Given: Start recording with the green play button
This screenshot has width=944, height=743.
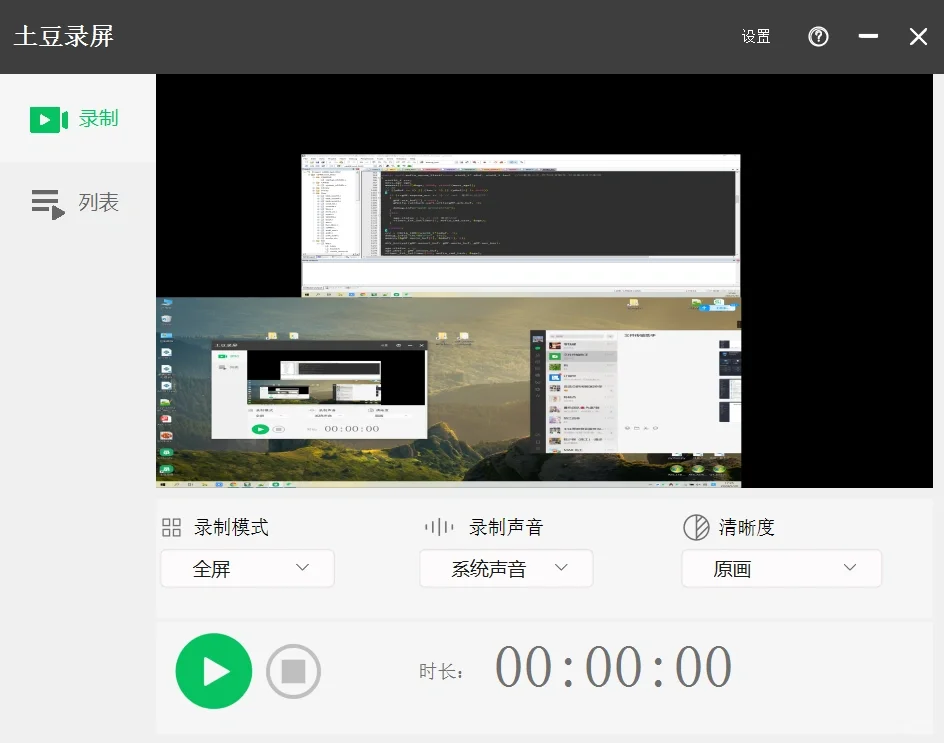Looking at the screenshot, I should point(214,671).
